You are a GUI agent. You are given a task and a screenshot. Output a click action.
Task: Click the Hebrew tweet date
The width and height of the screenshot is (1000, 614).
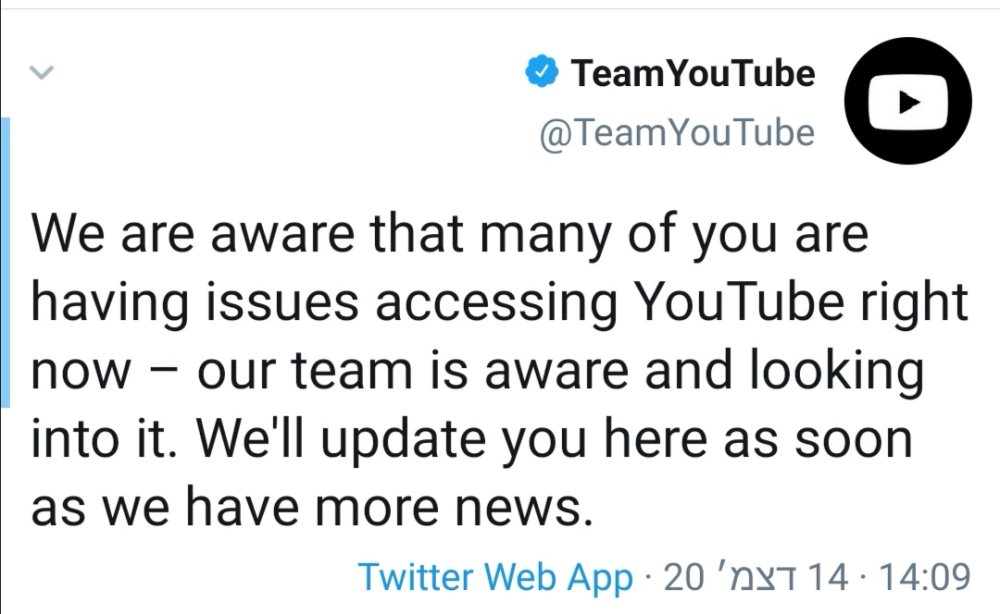tap(754, 576)
